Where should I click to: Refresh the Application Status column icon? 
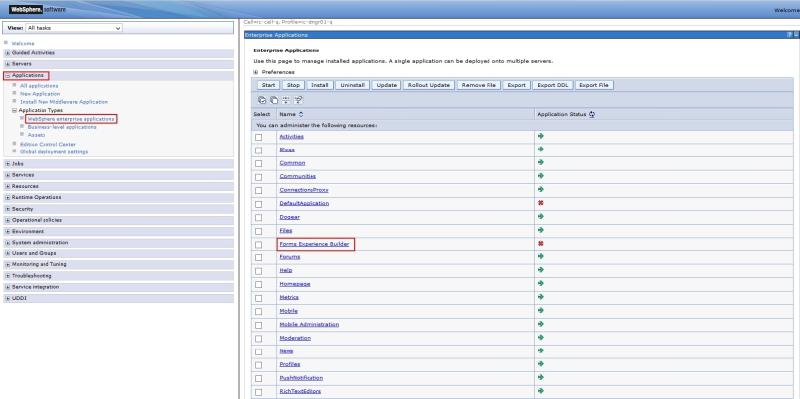tap(592, 115)
